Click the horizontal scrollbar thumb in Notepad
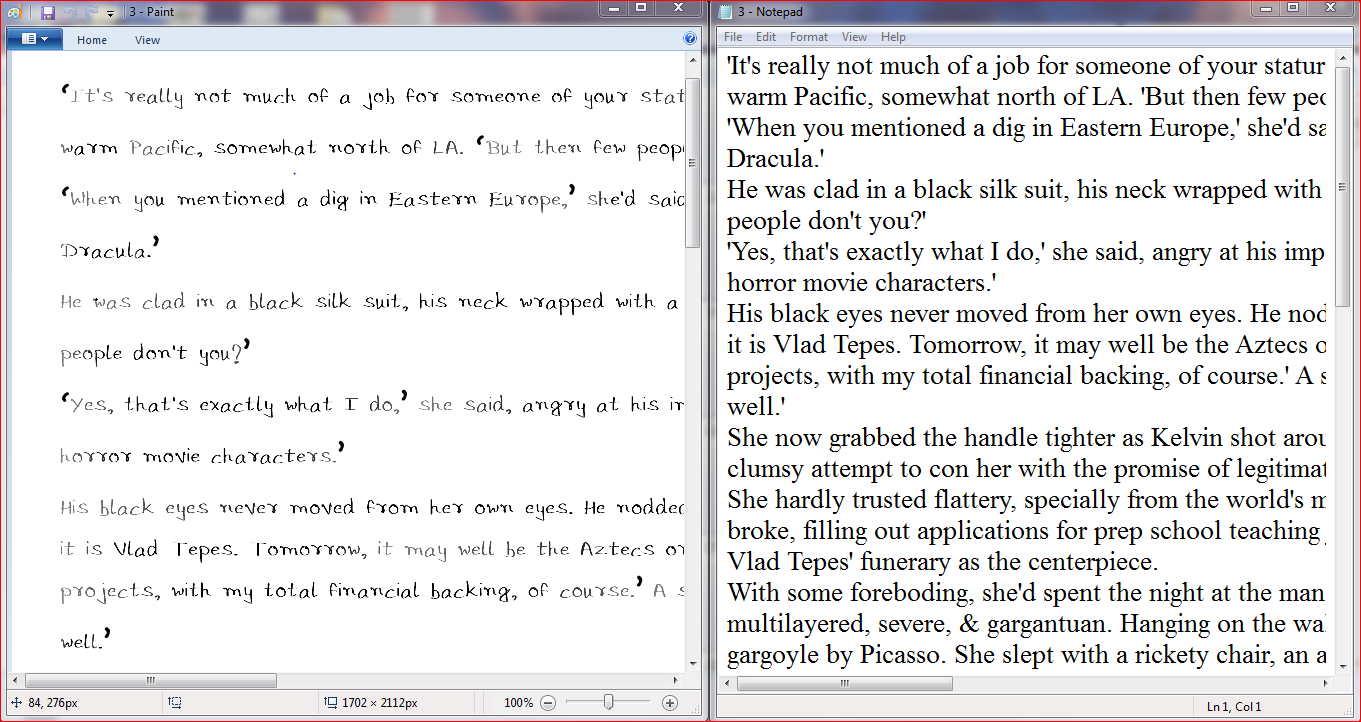1361x722 pixels. click(x=845, y=684)
